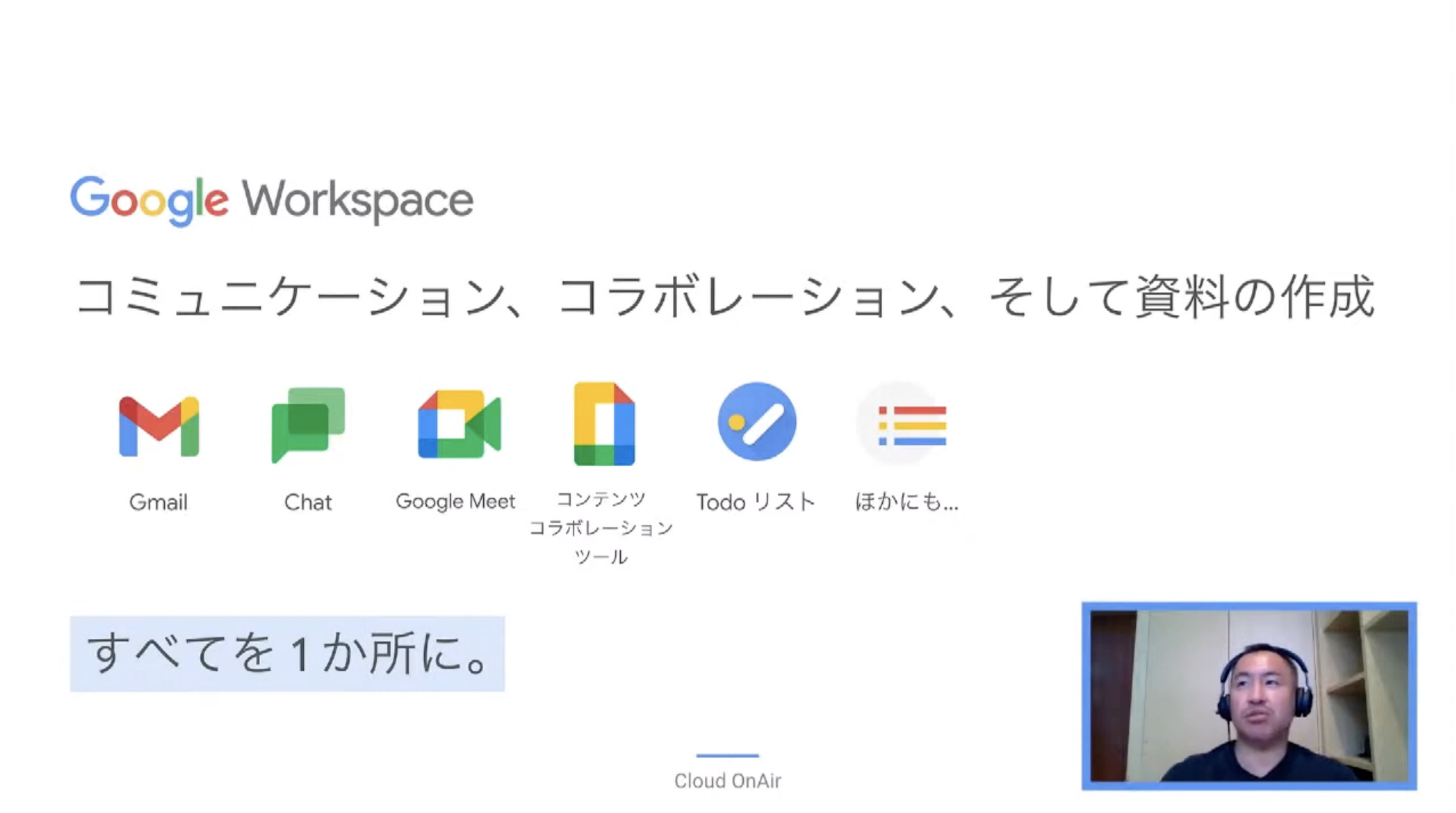Click the 'Google Meet' label text
The width and height of the screenshot is (1456, 813).
[x=455, y=502]
